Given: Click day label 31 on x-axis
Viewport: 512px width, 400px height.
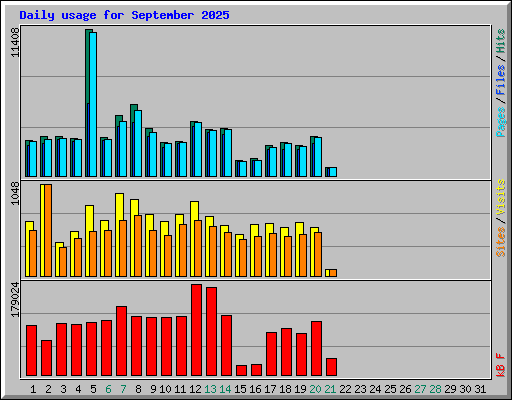Looking at the screenshot, I should coord(480,389).
